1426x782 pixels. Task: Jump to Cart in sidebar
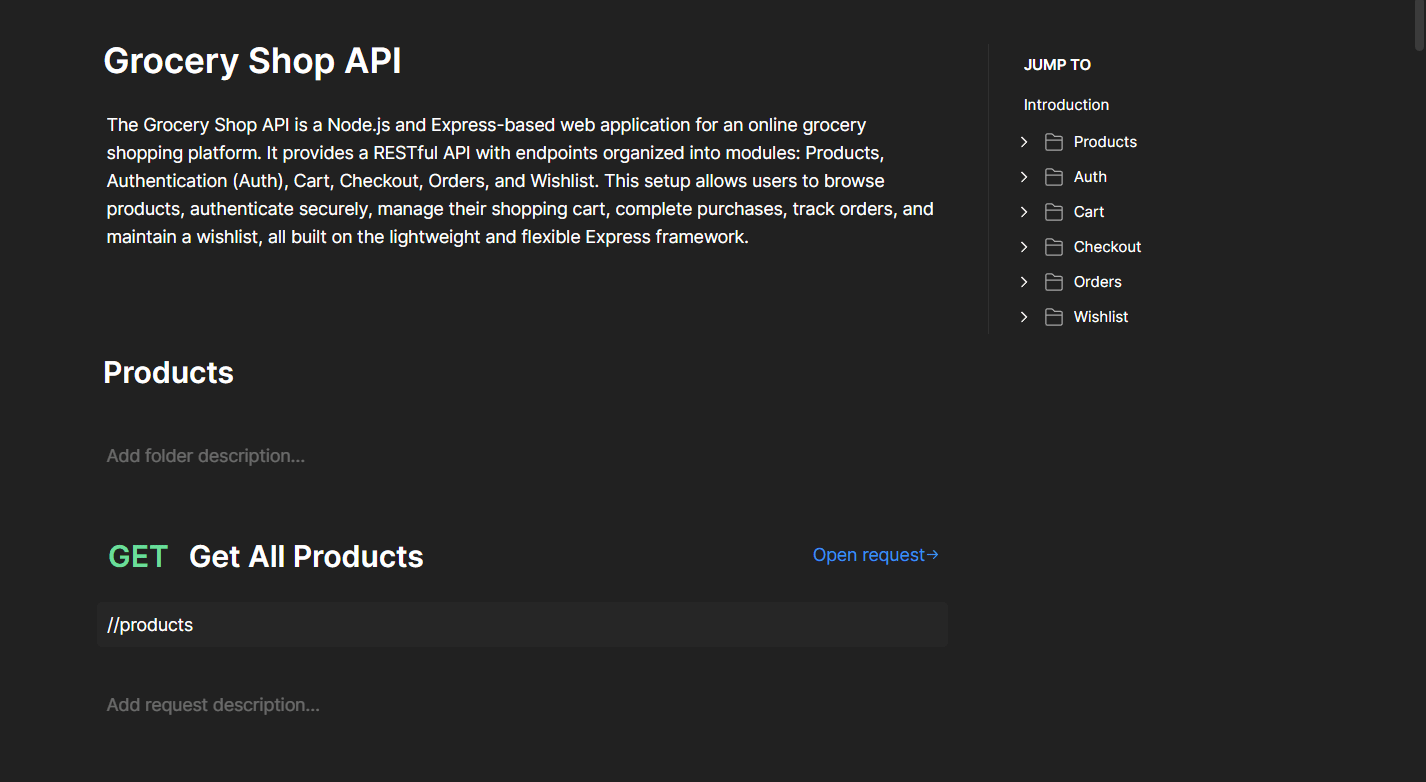(x=1089, y=212)
